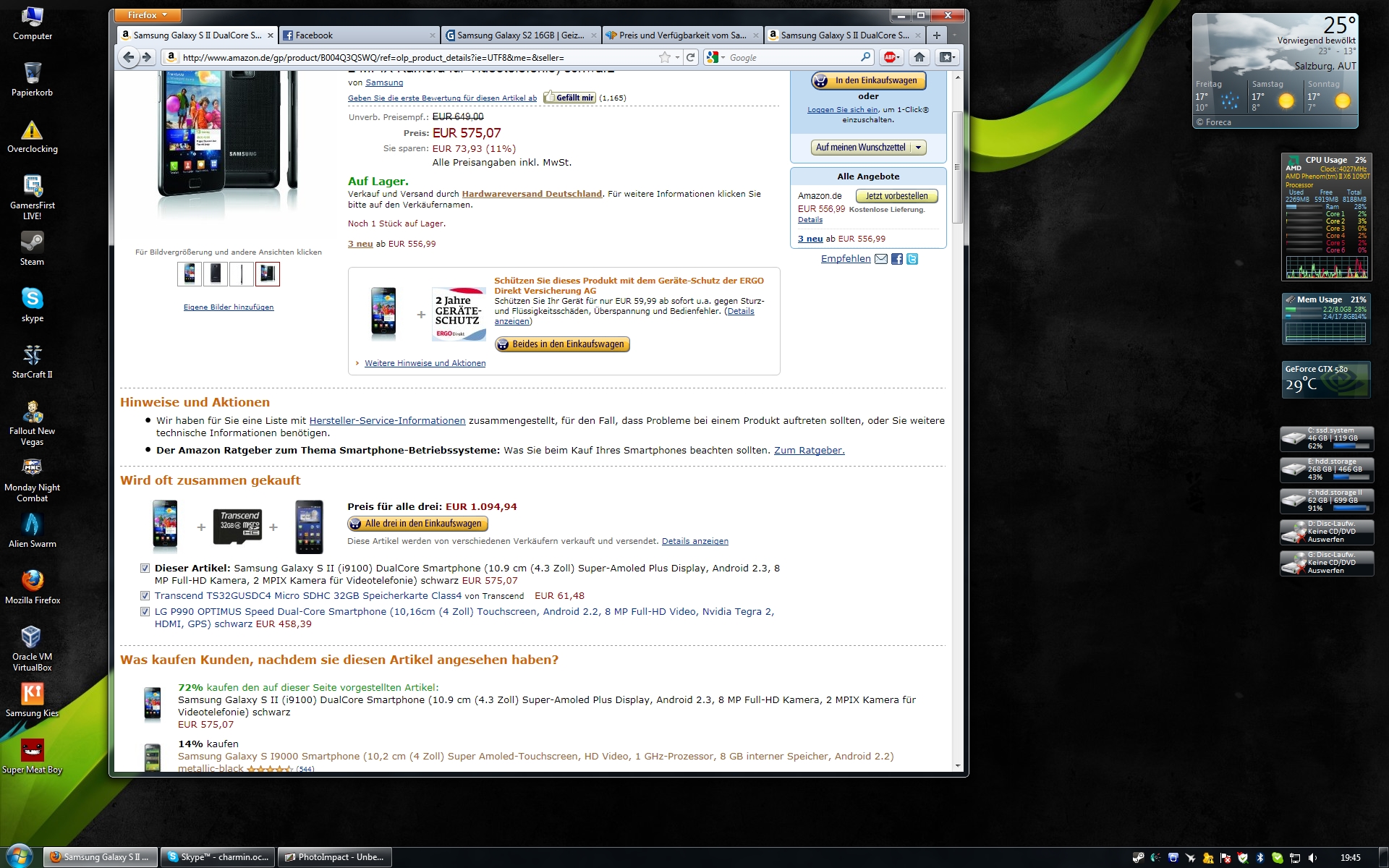The height and width of the screenshot is (868, 1389).
Task: Open 'Eigene Bilder hinzufügen' link
Action: [x=229, y=307]
